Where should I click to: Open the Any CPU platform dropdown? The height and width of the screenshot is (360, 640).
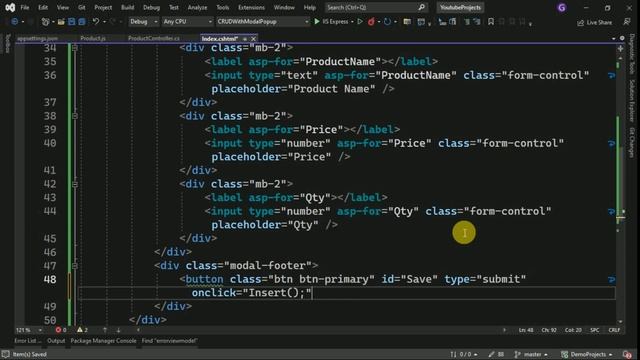(187, 22)
